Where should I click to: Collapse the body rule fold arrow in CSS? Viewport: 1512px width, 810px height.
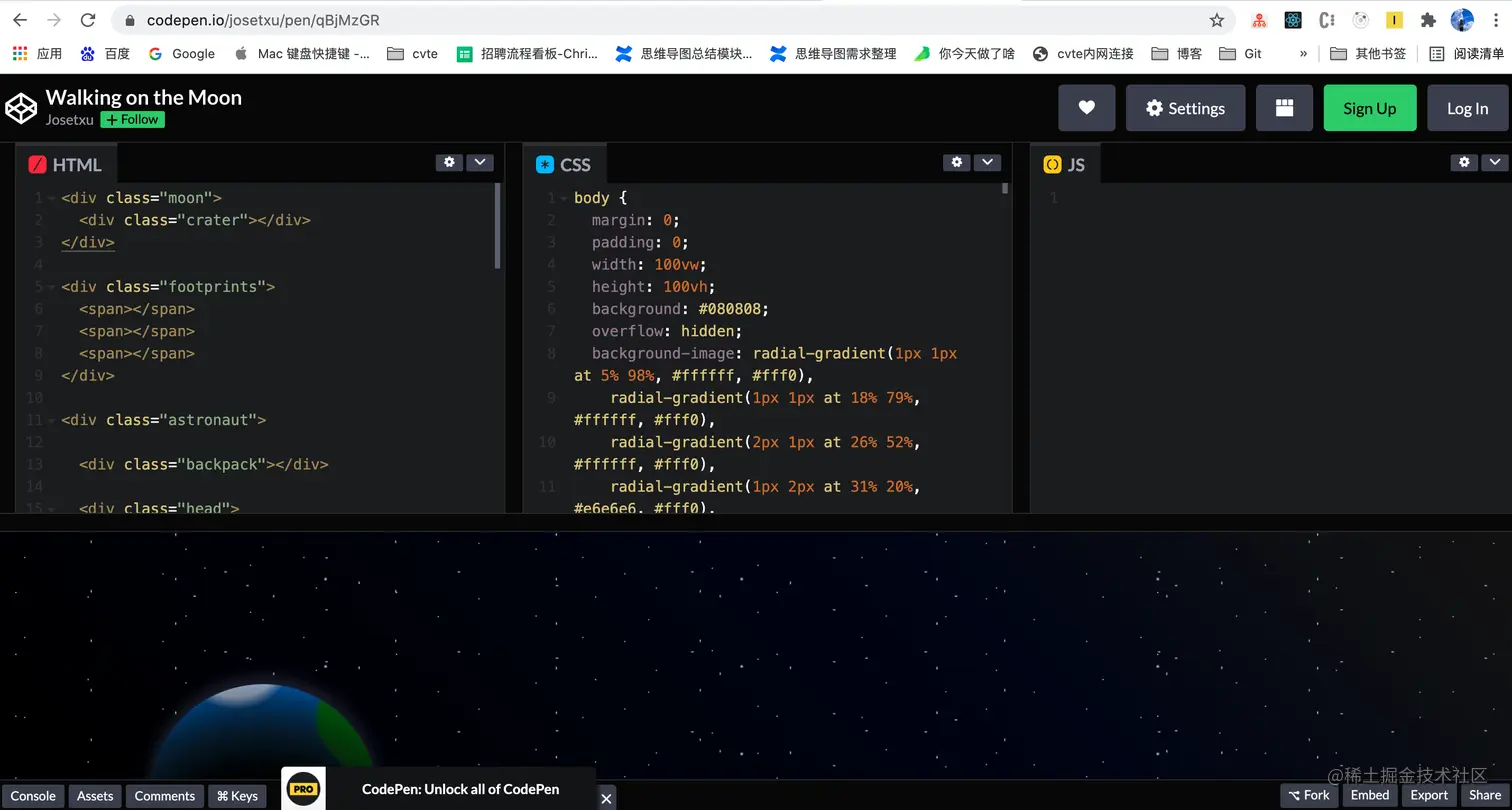pyautogui.click(x=563, y=198)
